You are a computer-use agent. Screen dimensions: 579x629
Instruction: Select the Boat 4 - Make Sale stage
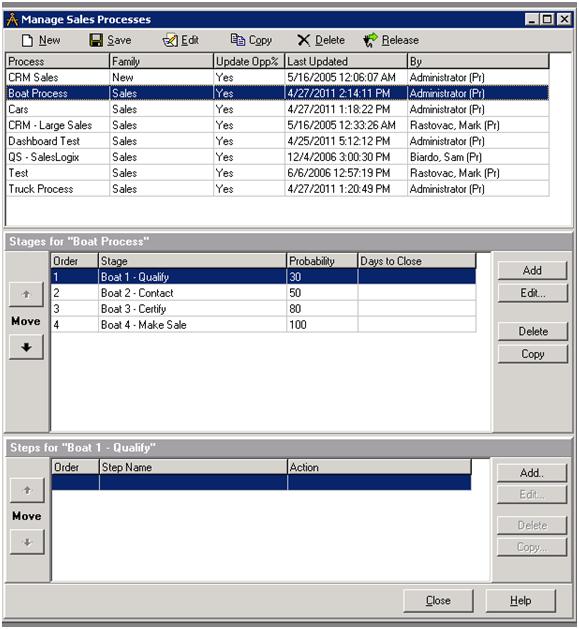pos(263,325)
